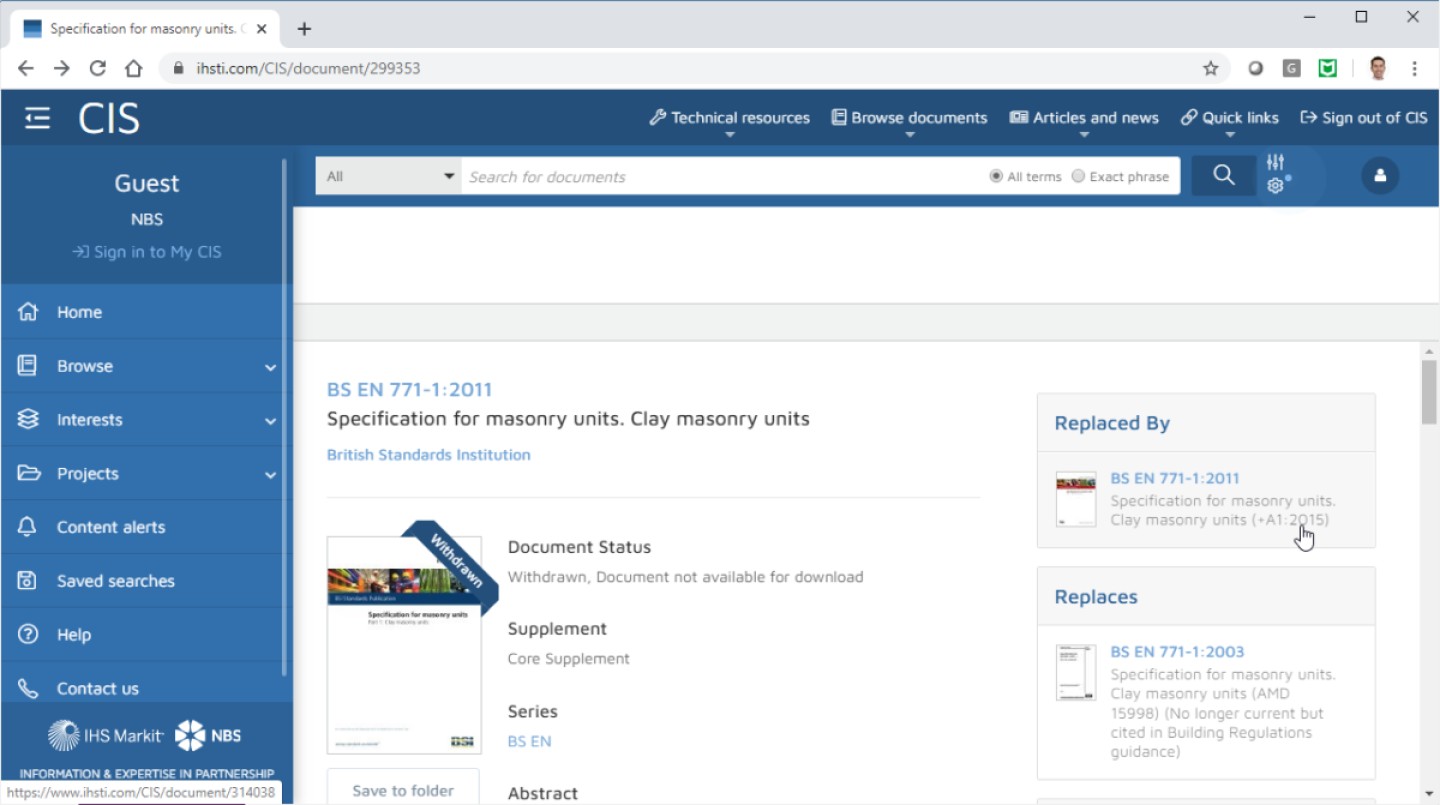Click British Standards Institution link
This screenshot has width=1440, height=805.
[428, 455]
